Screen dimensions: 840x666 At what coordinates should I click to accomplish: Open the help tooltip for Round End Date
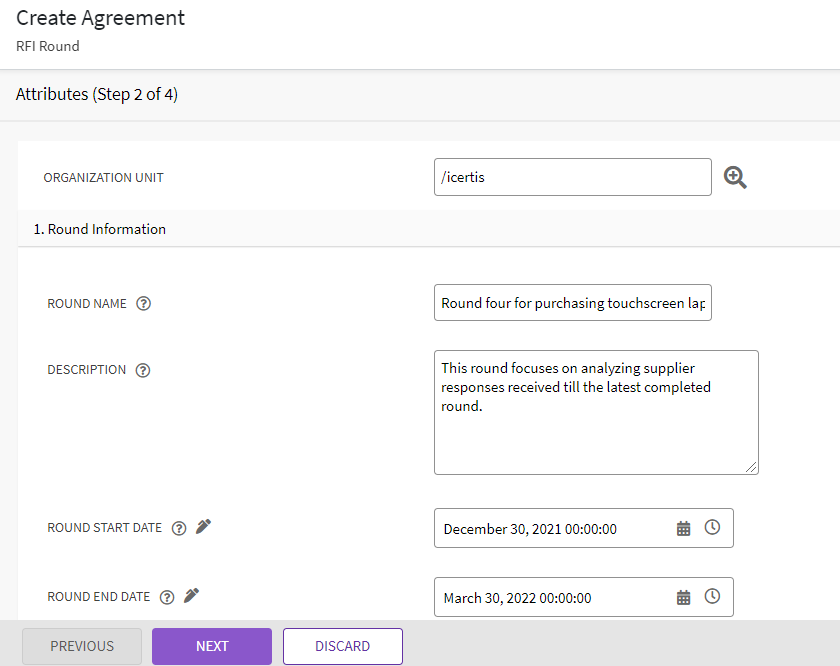(x=167, y=597)
